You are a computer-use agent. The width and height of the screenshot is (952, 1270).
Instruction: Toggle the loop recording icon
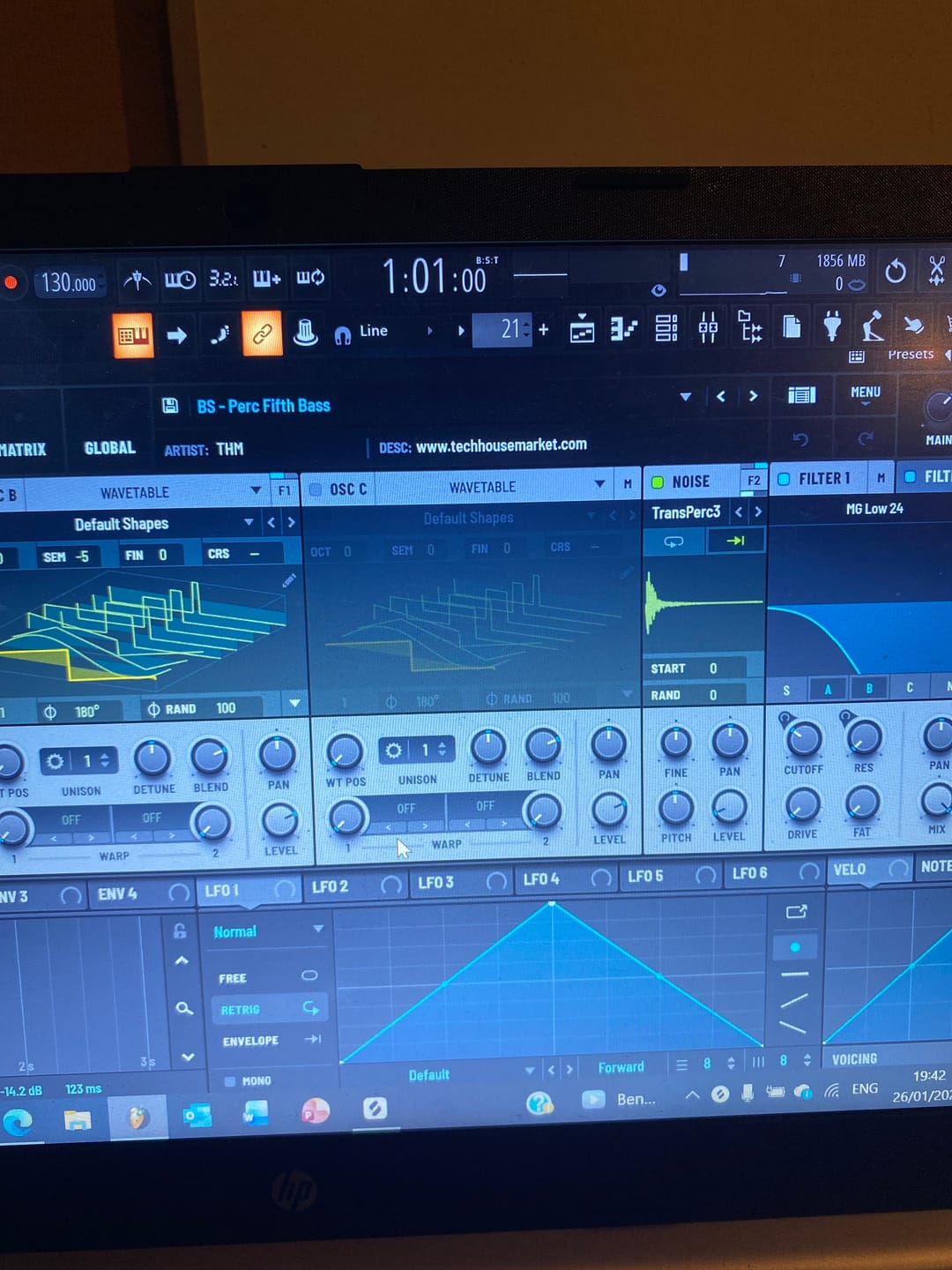point(309,278)
